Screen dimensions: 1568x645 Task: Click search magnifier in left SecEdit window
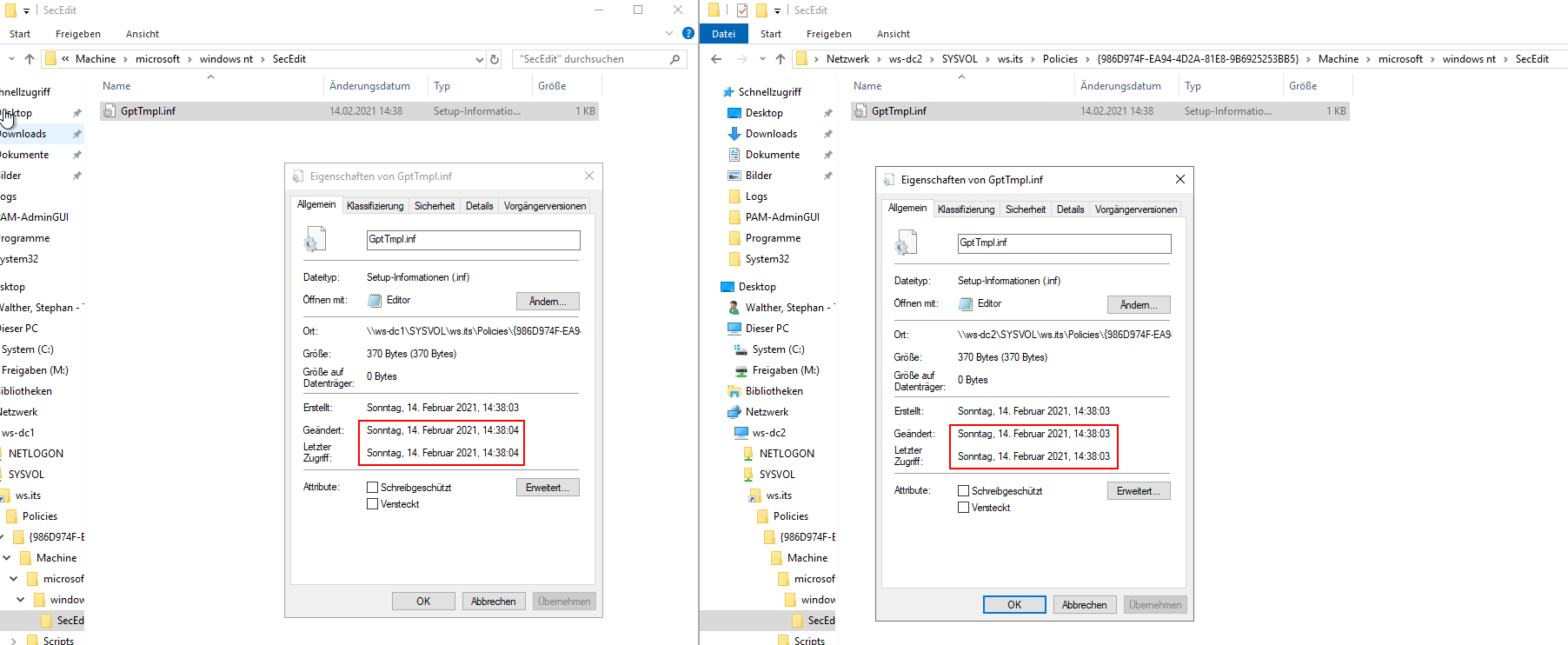click(674, 59)
